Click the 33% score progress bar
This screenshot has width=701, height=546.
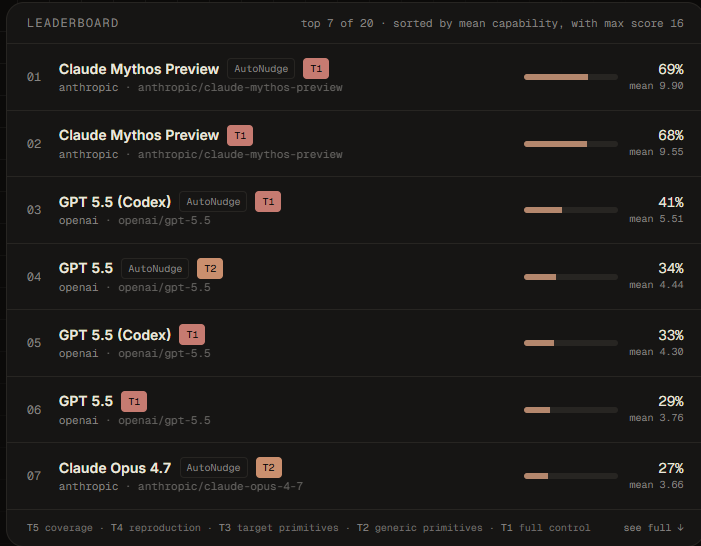point(571,343)
